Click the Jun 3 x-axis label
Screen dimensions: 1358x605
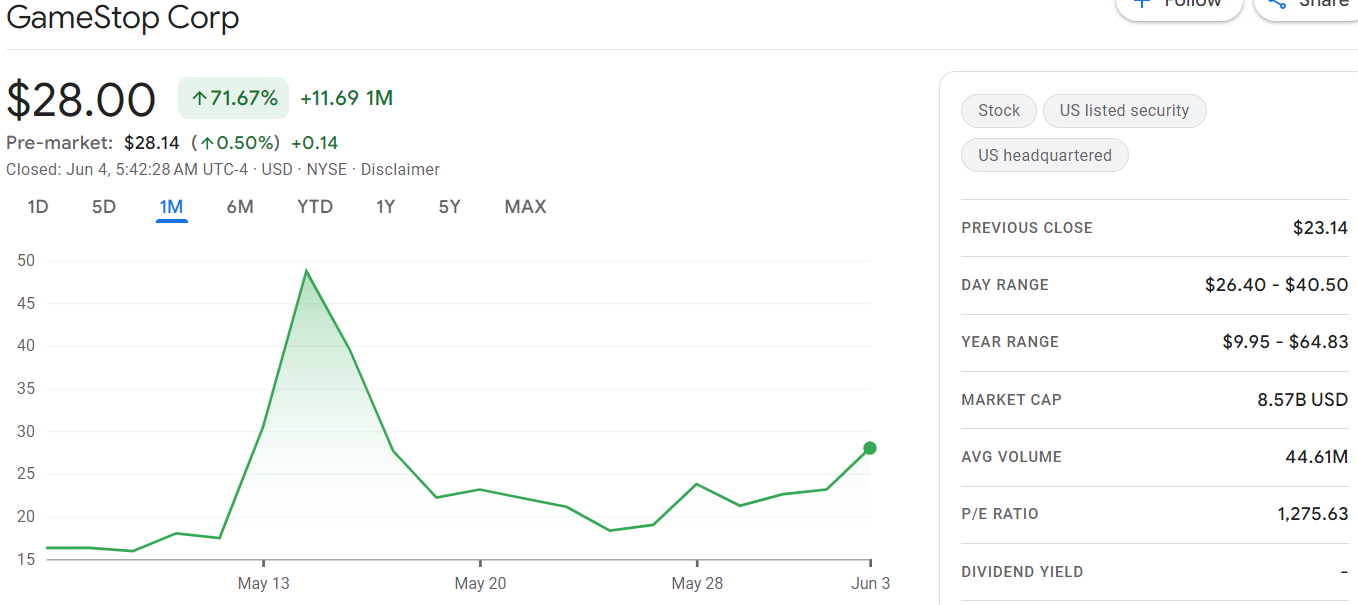[871, 583]
